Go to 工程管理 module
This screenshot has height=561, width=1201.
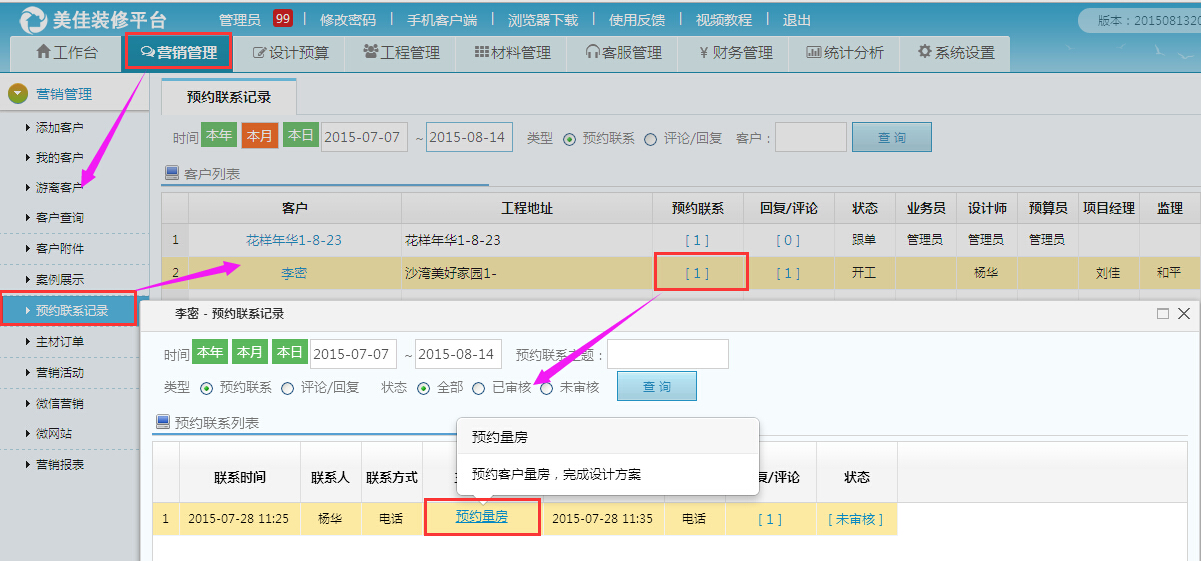tap(400, 53)
